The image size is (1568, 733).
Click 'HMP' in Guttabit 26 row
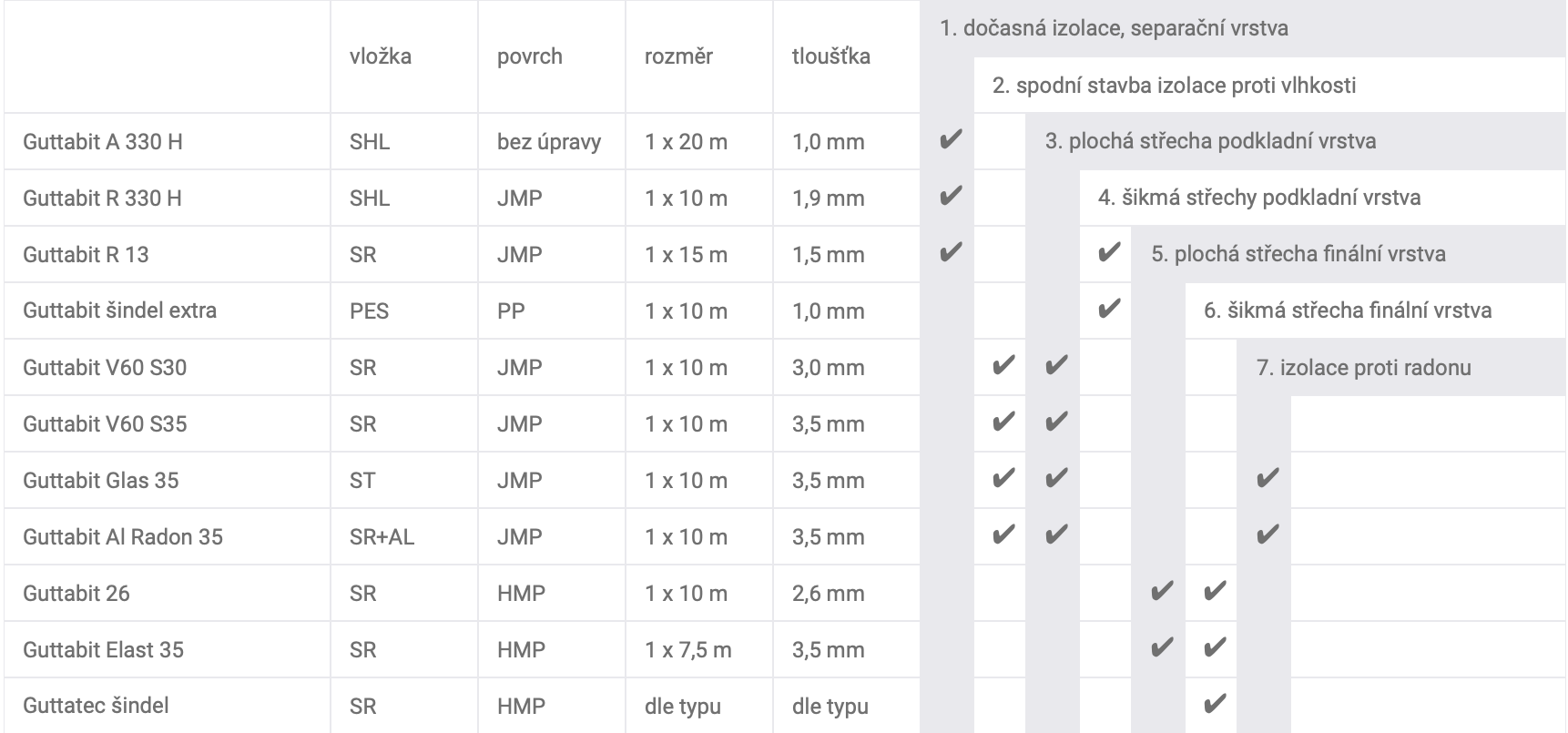521,594
